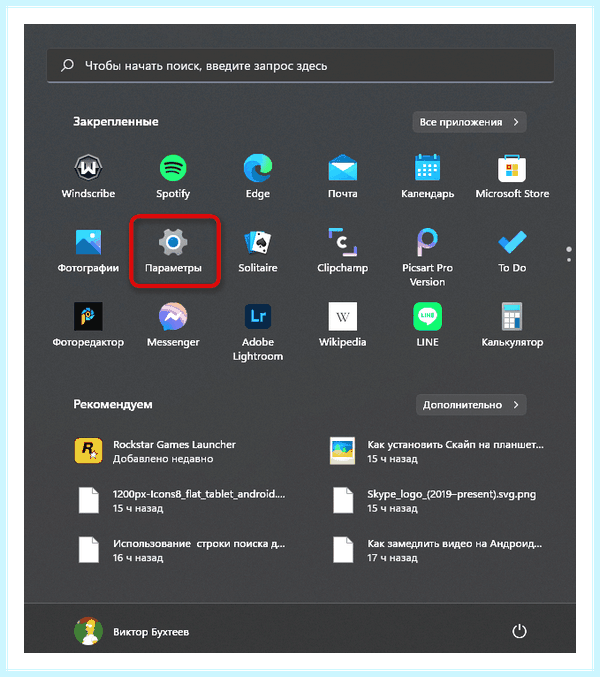Launch the Solitaire game
Screen dimensions: 600x677
point(258,250)
